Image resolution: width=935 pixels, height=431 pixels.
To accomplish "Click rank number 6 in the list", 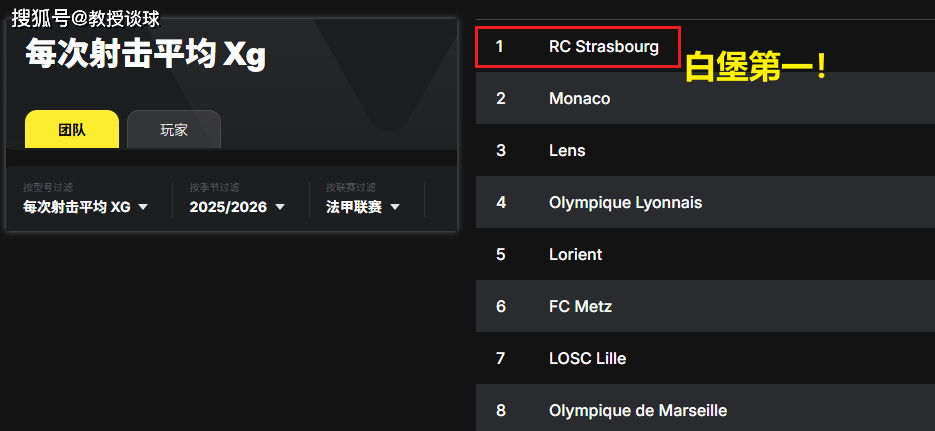I will [501, 307].
